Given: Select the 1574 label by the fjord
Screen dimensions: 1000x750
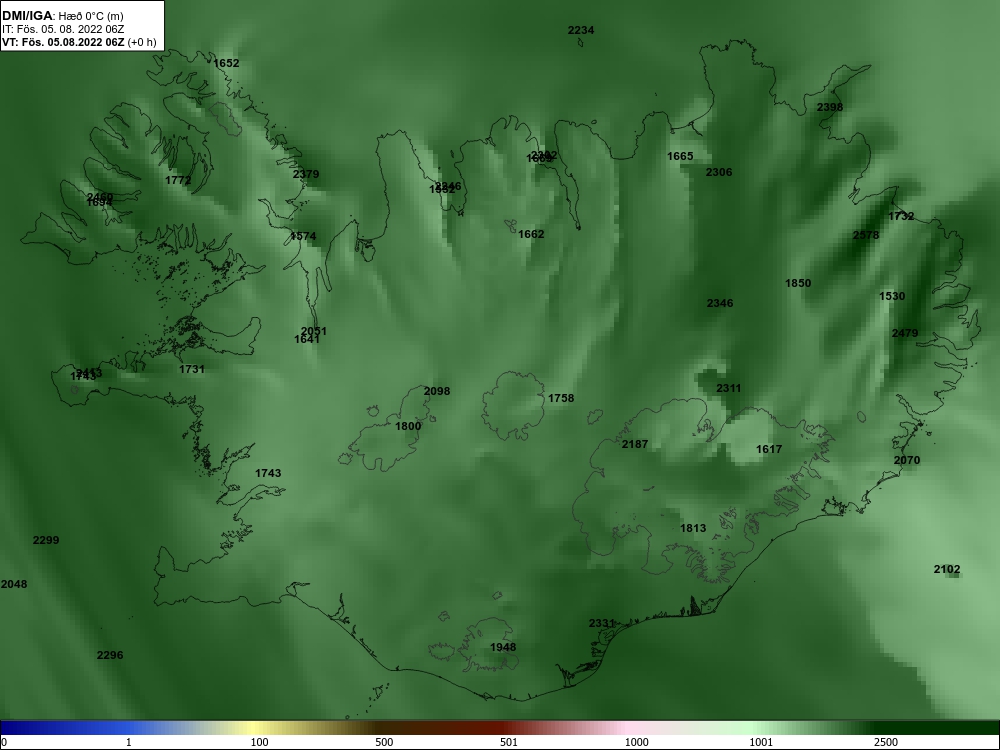Looking at the screenshot, I should 303,236.
